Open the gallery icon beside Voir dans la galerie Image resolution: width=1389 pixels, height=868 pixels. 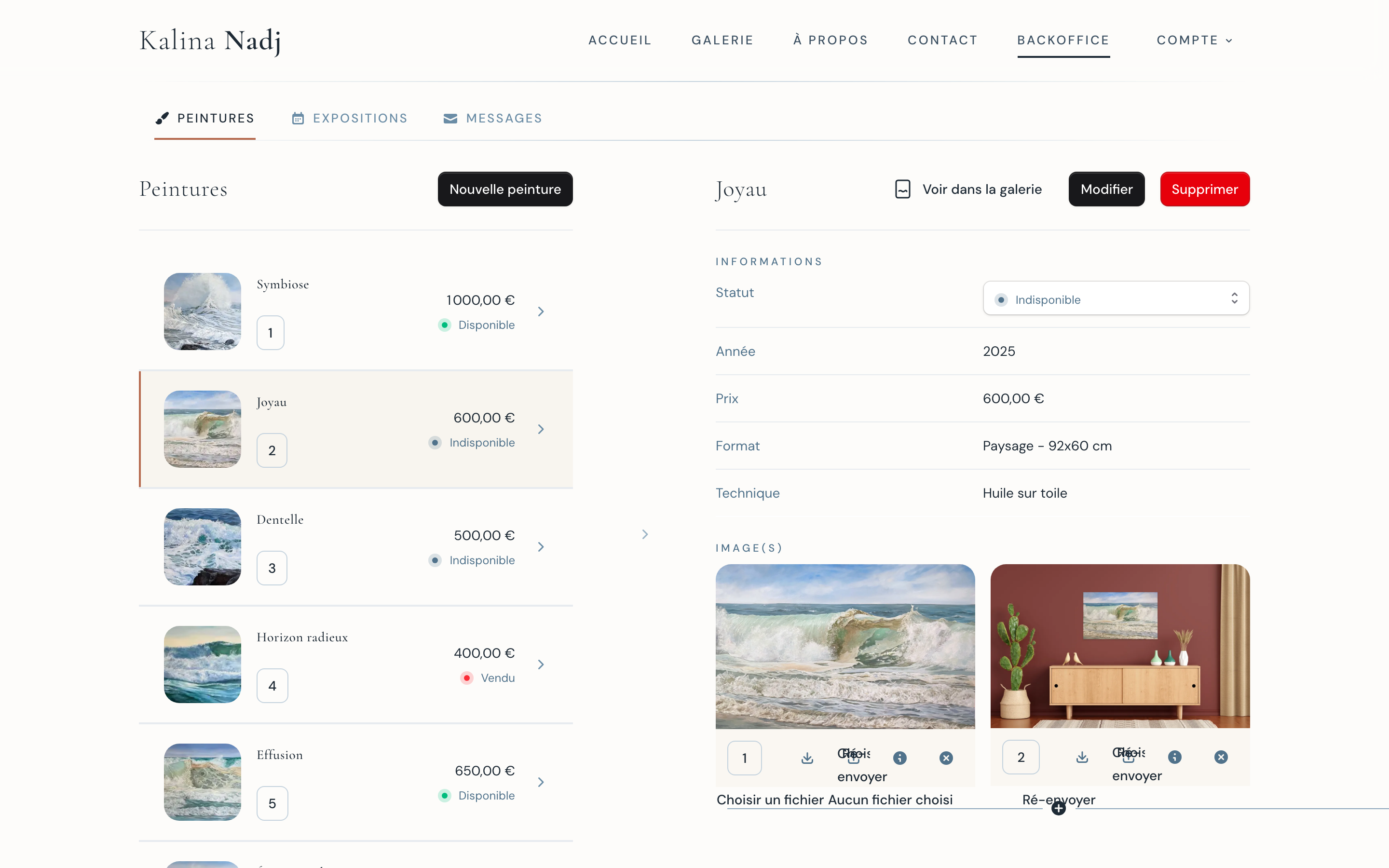[902, 189]
